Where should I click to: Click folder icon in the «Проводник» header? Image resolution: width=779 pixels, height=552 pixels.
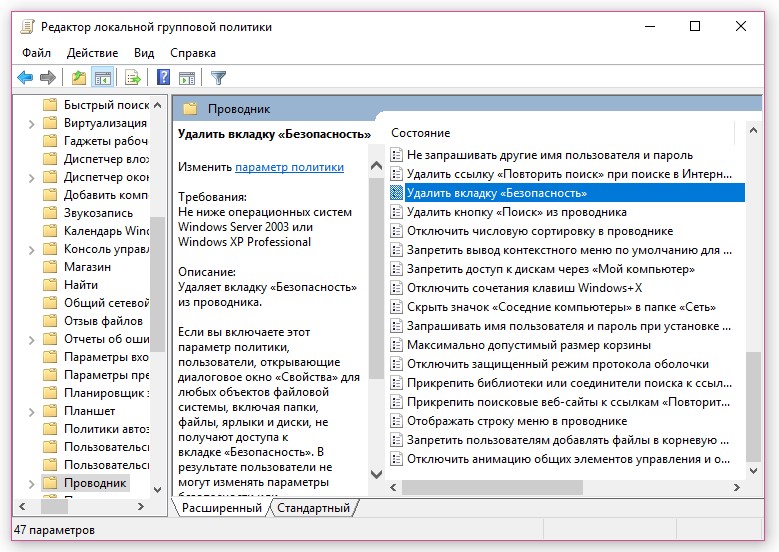coord(190,109)
